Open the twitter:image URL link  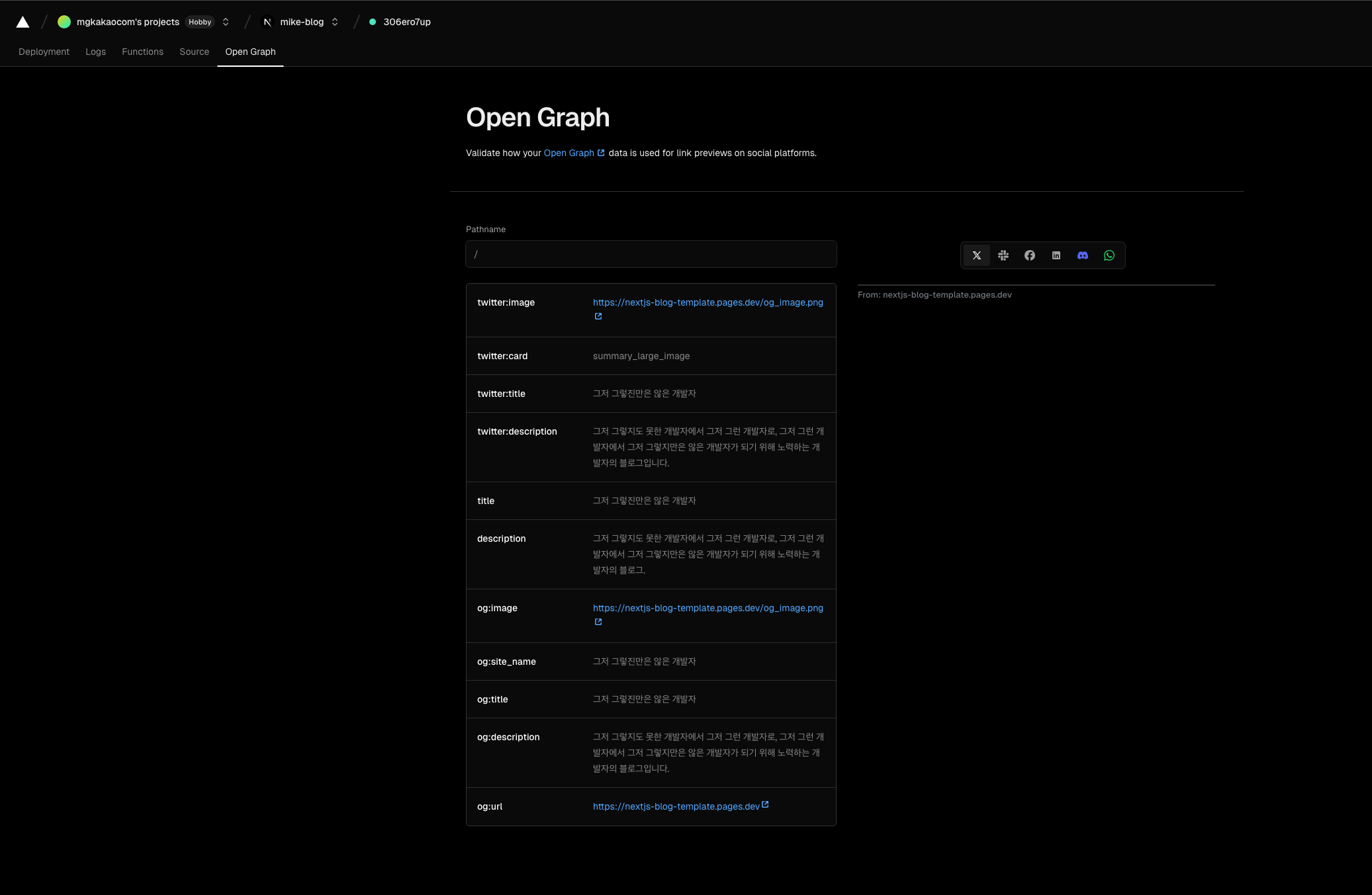708,302
